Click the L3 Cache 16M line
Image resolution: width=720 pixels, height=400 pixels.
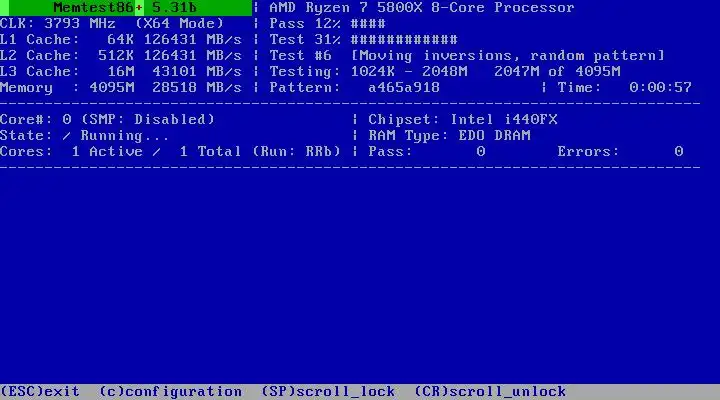coord(121,72)
